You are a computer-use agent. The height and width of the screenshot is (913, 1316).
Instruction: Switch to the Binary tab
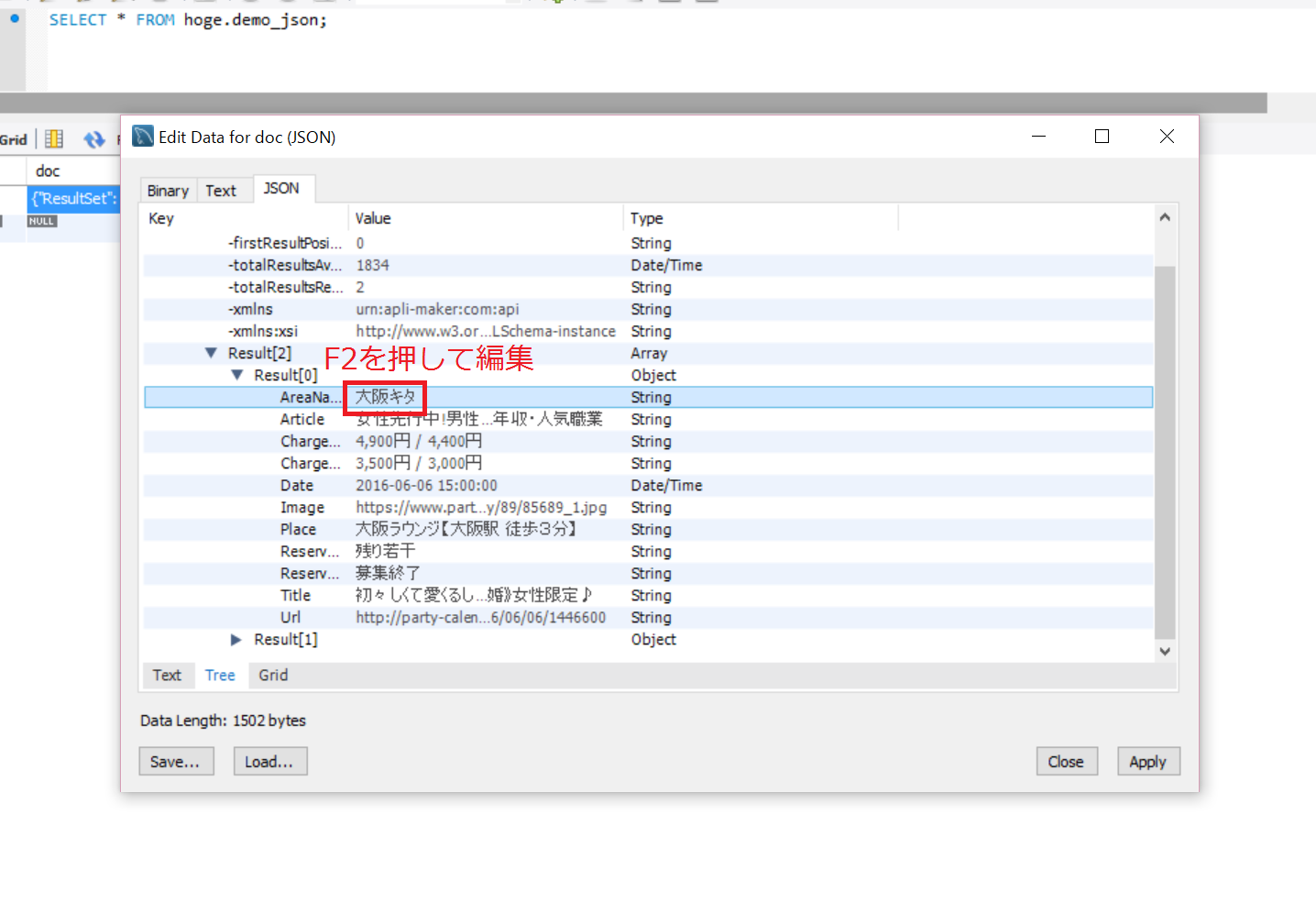[x=168, y=191]
